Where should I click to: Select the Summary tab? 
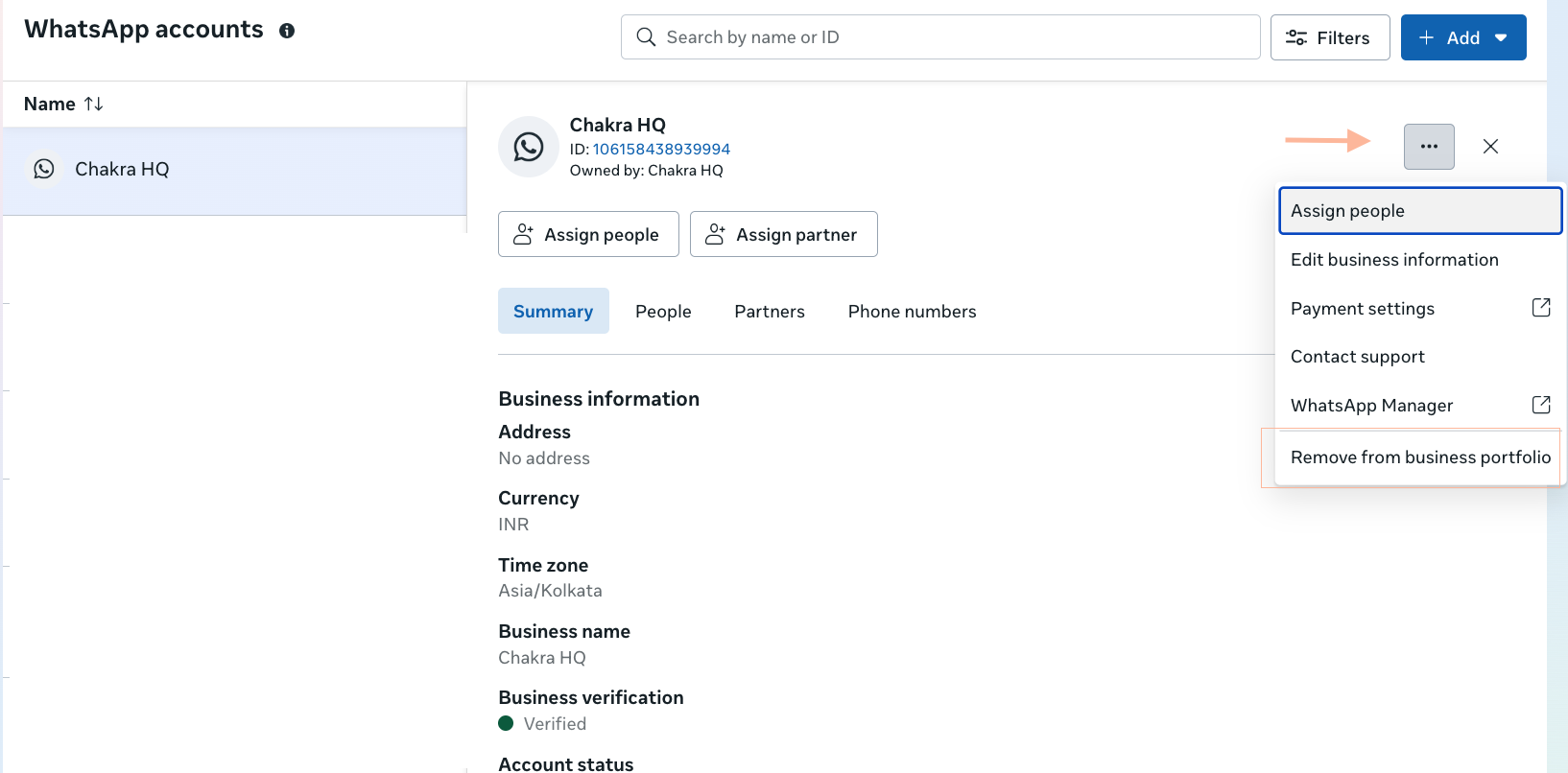tap(554, 311)
